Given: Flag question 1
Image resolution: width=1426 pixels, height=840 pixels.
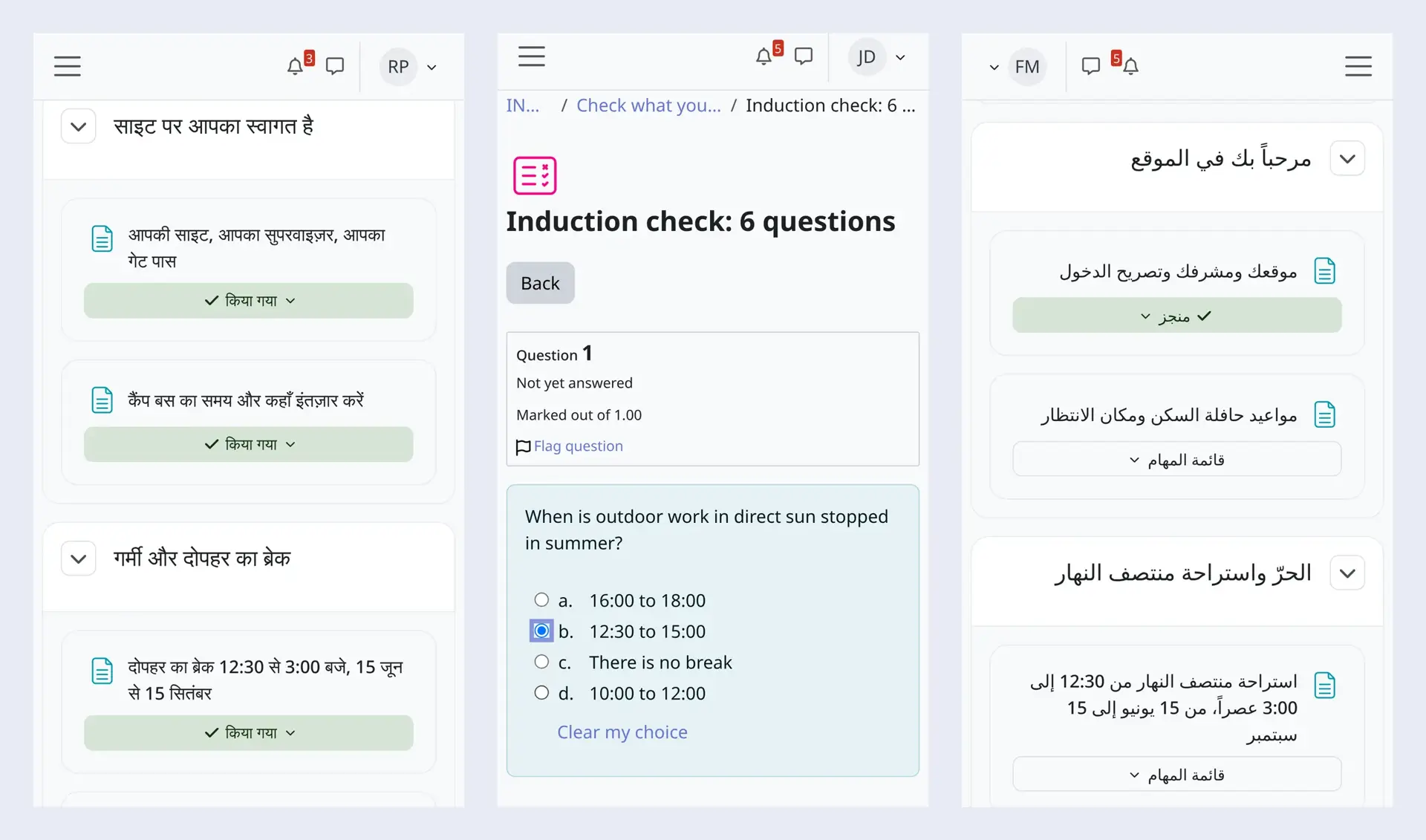Looking at the screenshot, I should coord(570,446).
